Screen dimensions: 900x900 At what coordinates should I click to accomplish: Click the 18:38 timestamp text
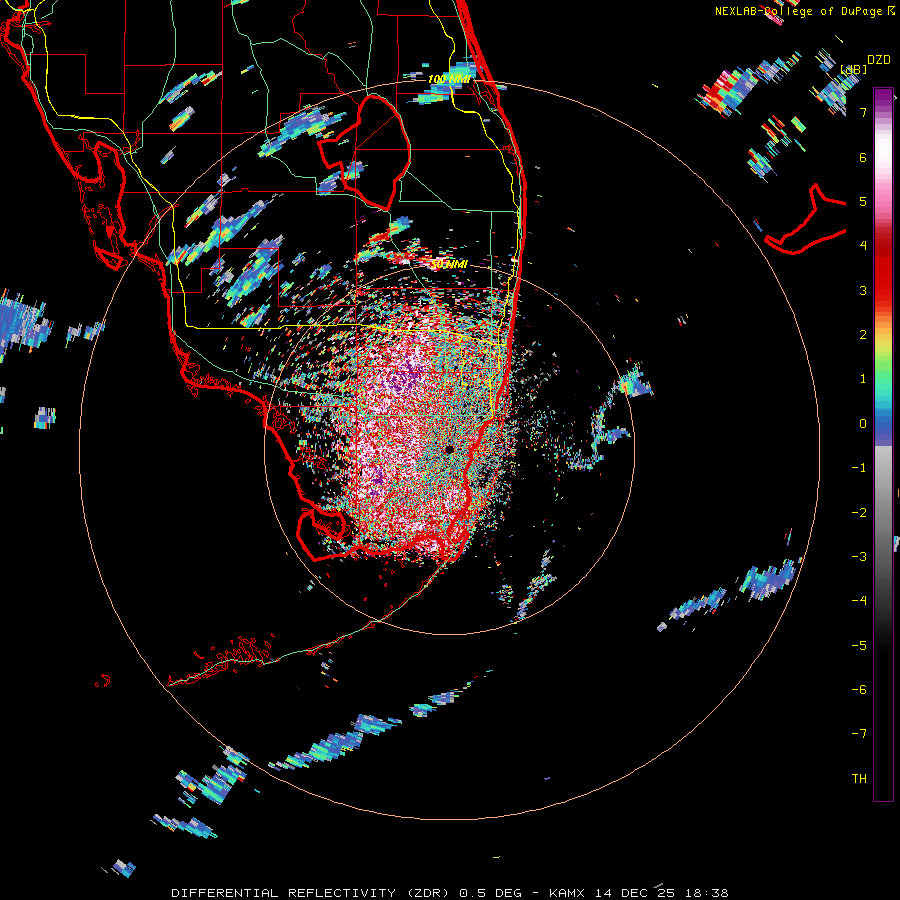click(707, 893)
